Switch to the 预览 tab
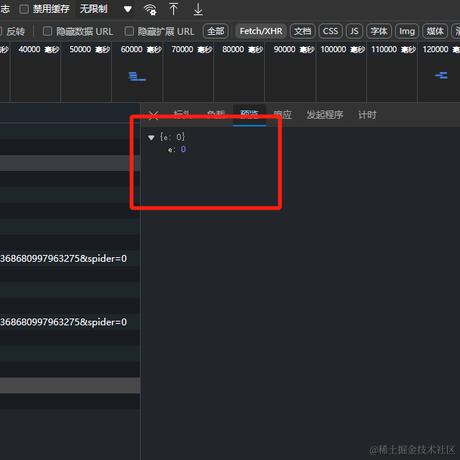 [x=249, y=115]
